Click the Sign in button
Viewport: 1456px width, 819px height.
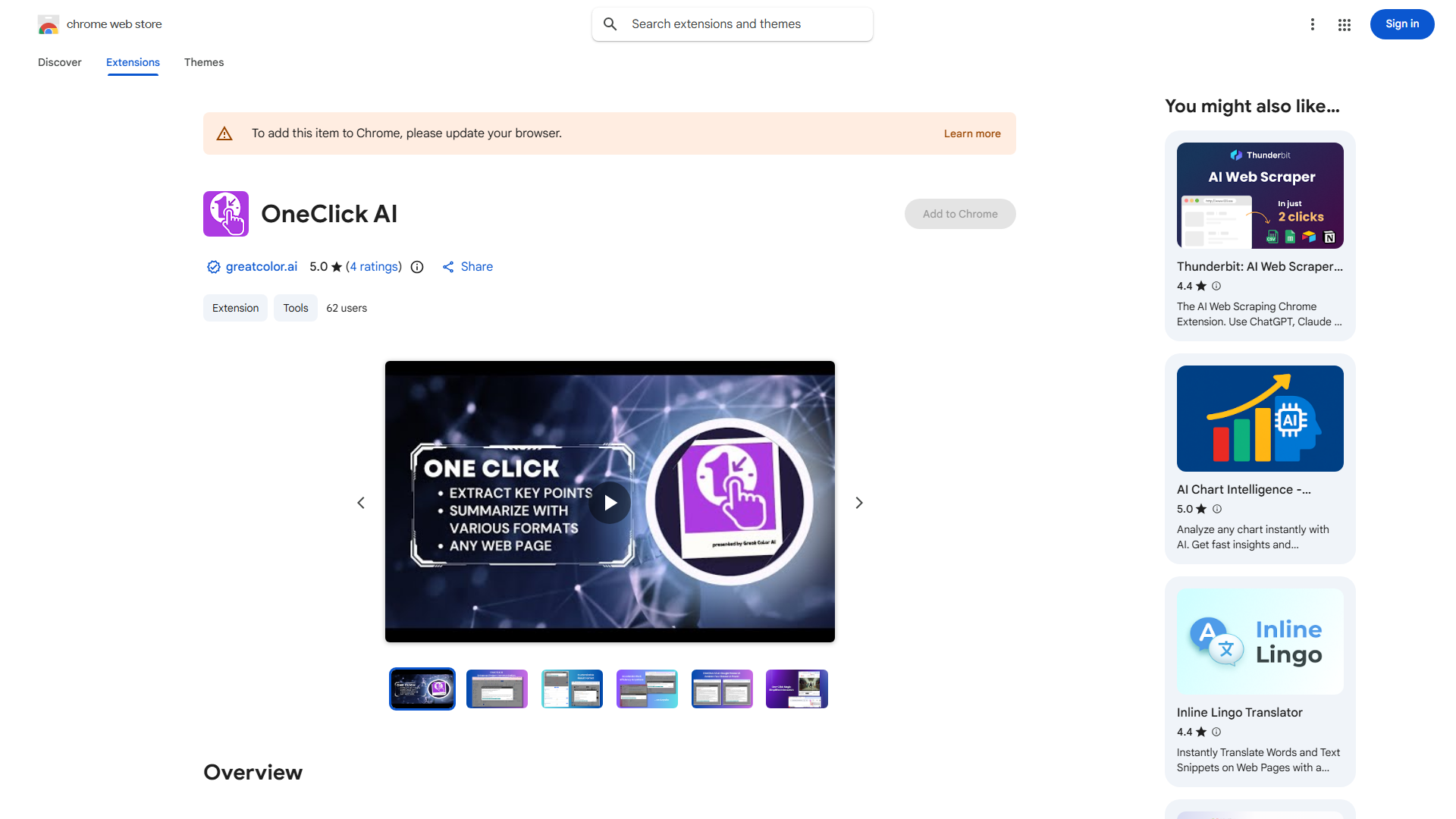[x=1401, y=24]
